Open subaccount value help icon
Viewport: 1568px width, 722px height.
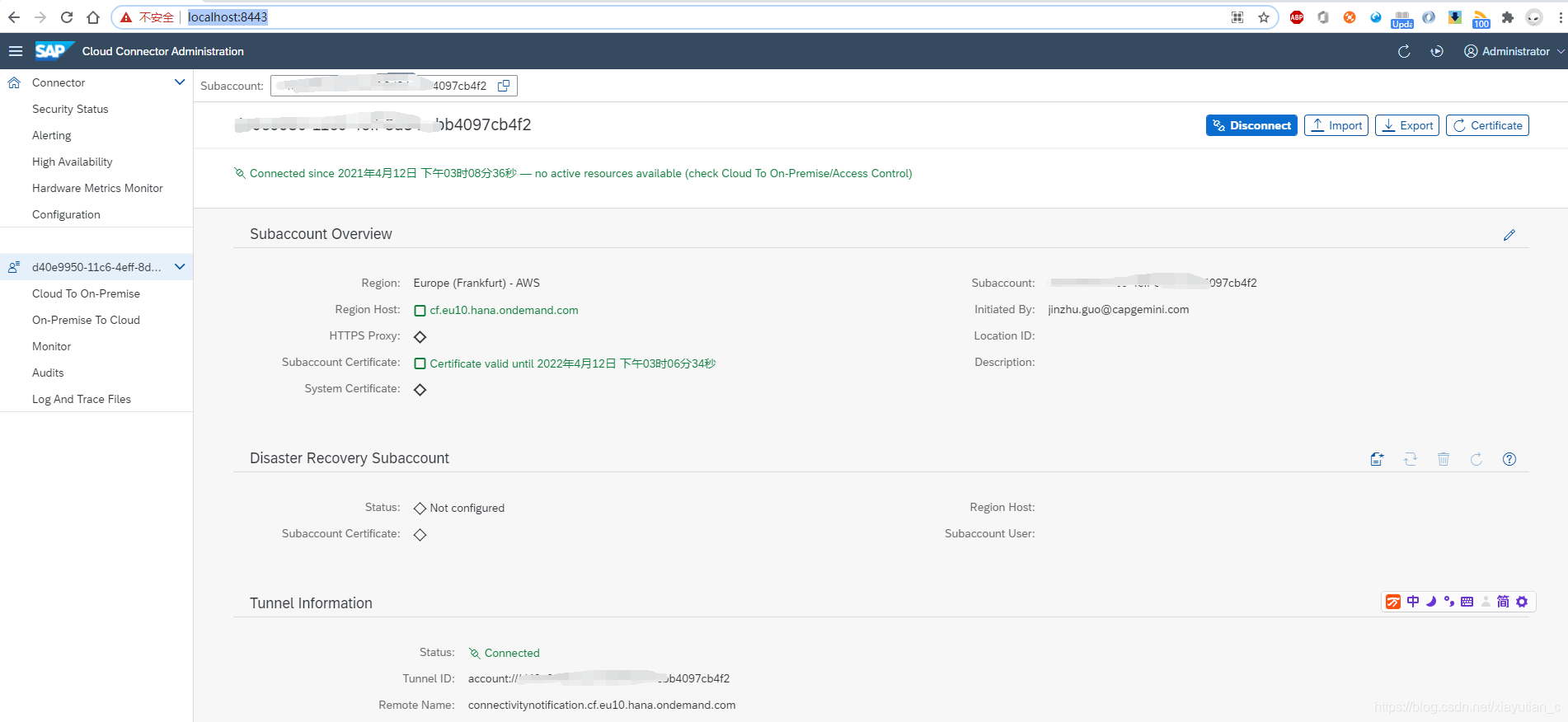pos(504,86)
